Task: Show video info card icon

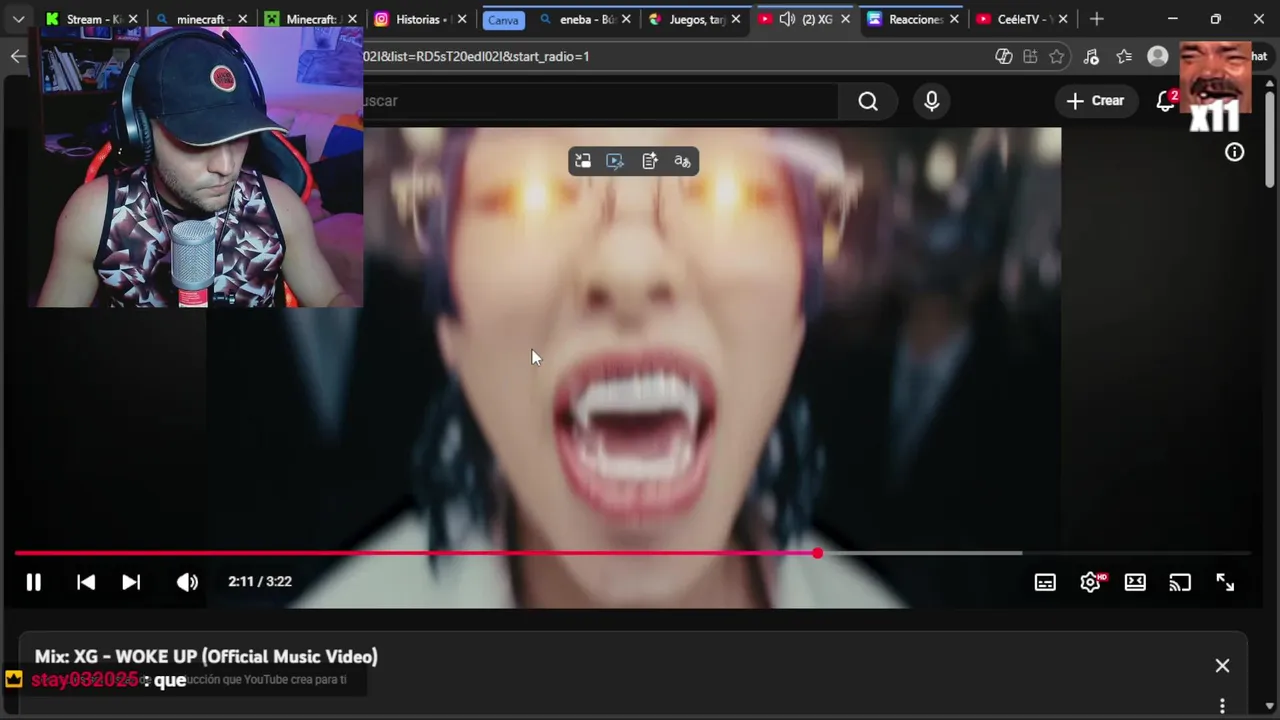Action: (x=1235, y=152)
